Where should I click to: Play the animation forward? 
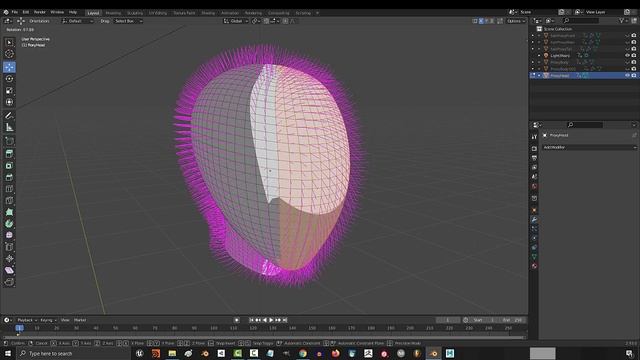pyautogui.click(x=271, y=320)
